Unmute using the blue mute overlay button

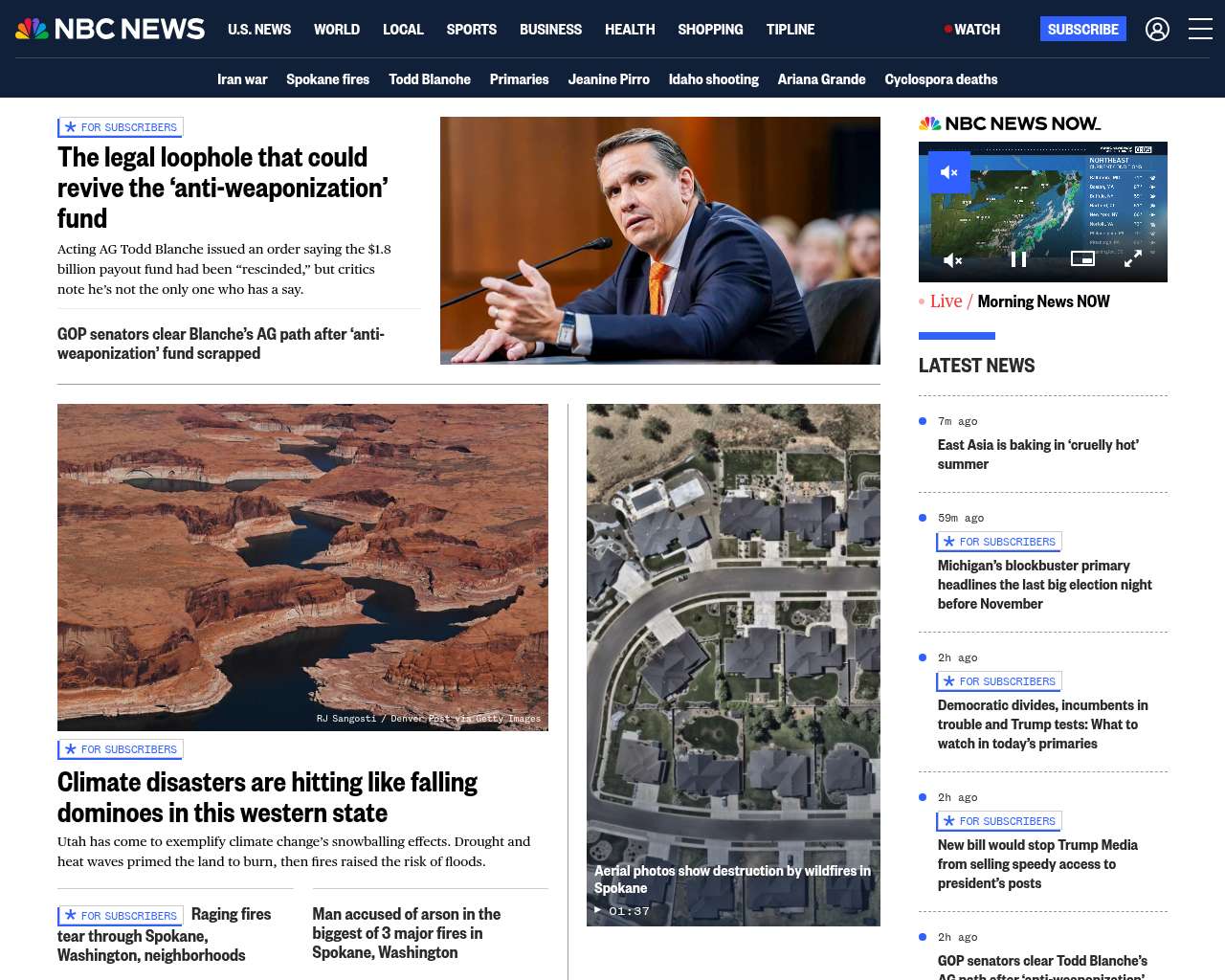949,172
